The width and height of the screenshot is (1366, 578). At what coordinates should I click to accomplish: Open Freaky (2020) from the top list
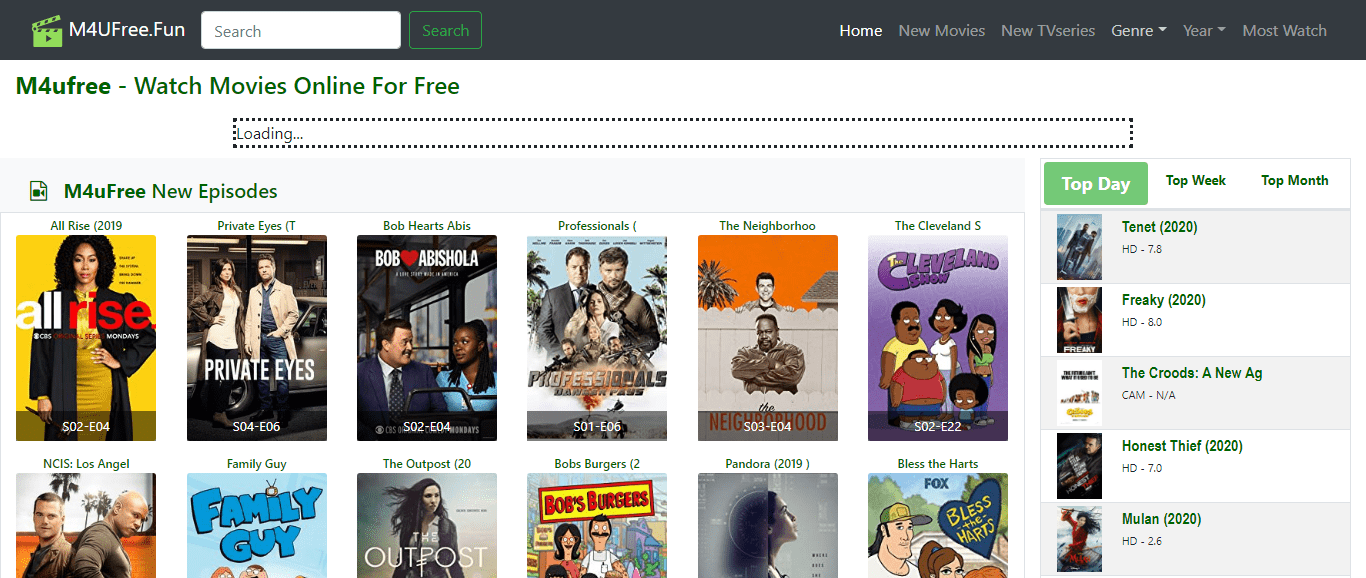point(1163,300)
